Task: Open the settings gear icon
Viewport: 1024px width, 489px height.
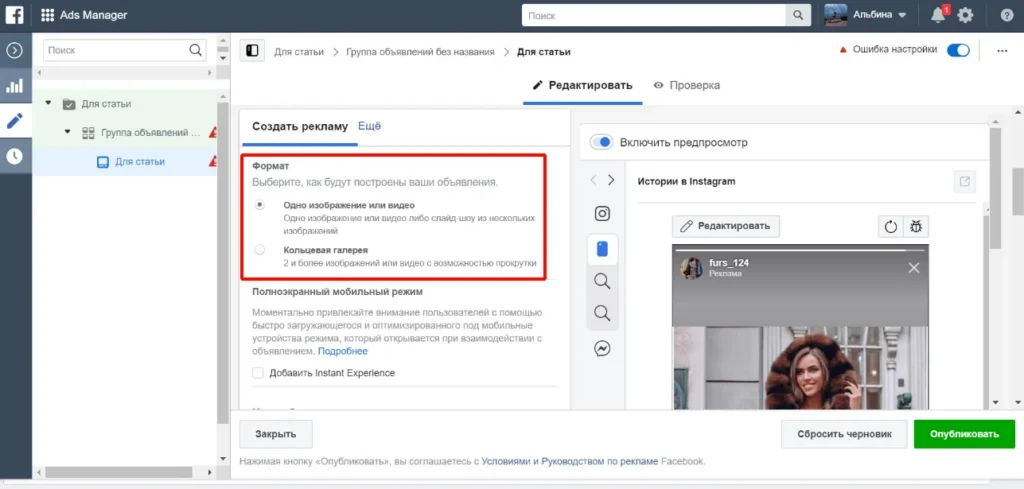Action: 965,15
